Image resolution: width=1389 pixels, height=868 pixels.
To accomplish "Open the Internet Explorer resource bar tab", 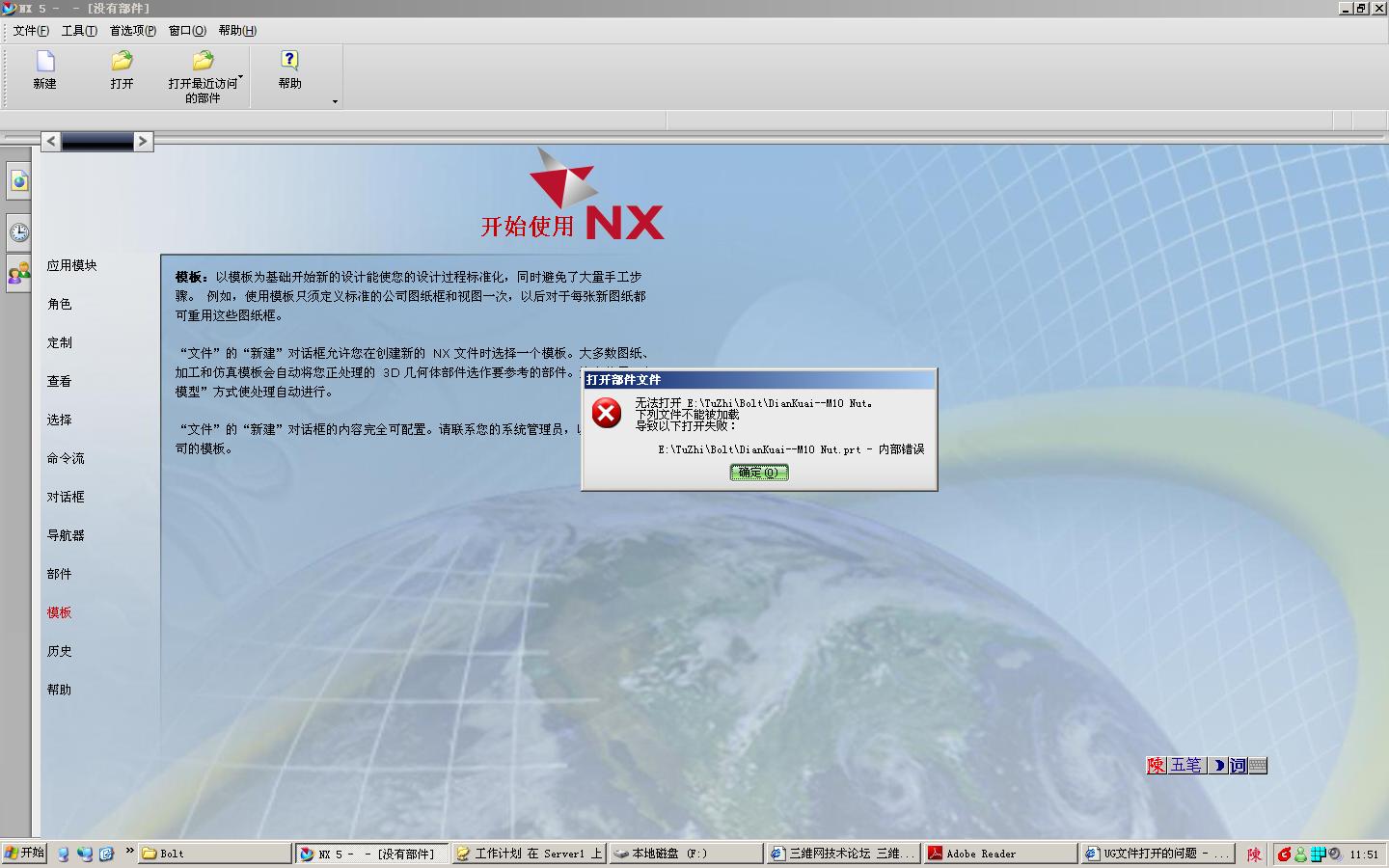I will click(x=19, y=180).
